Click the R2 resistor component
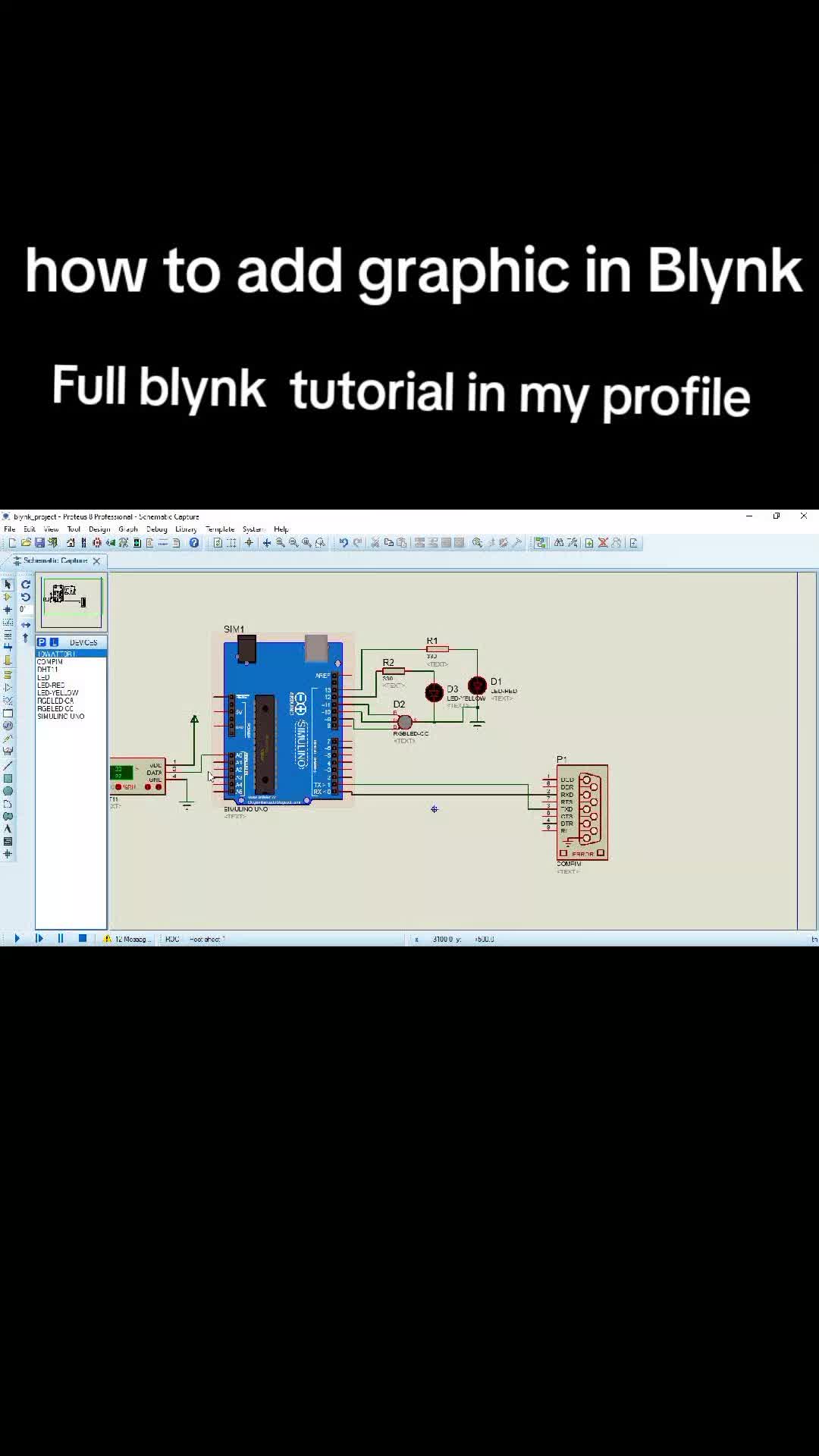Viewport: 819px width, 1456px height. click(x=393, y=671)
